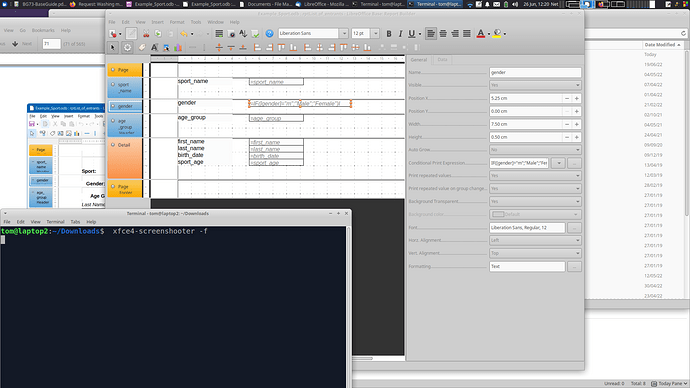Activate the Select arrow tool

(113, 48)
